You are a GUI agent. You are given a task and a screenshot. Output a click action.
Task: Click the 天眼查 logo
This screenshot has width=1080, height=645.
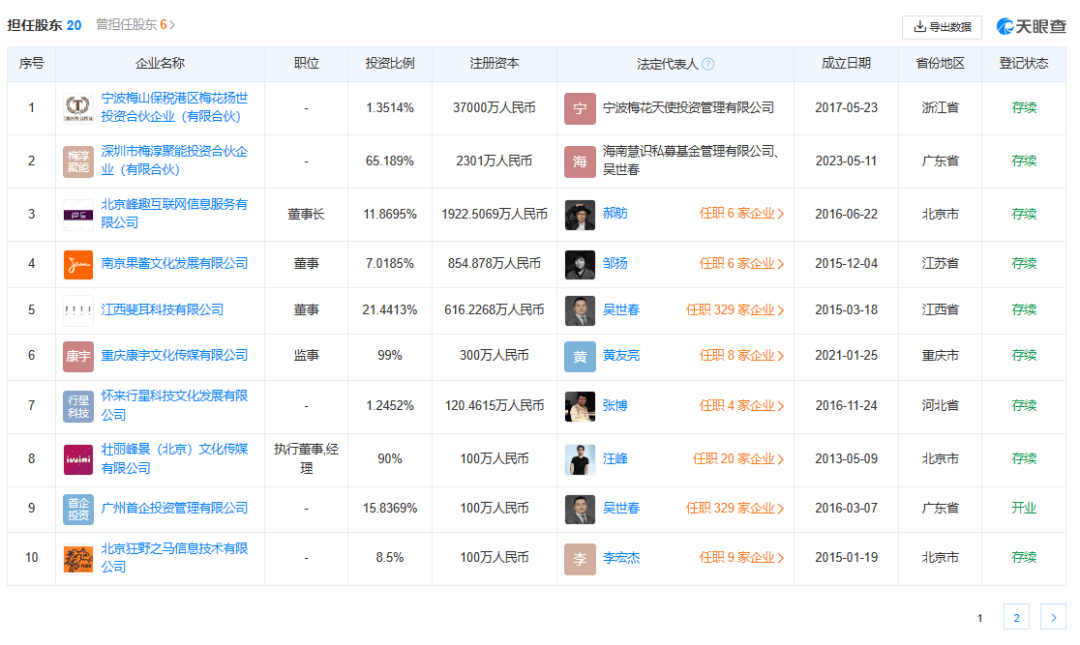click(1031, 26)
